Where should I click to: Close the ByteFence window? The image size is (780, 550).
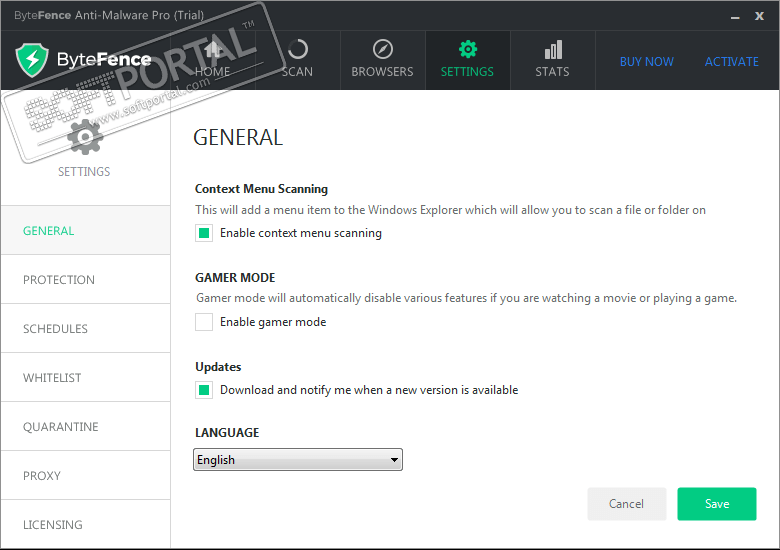point(759,16)
